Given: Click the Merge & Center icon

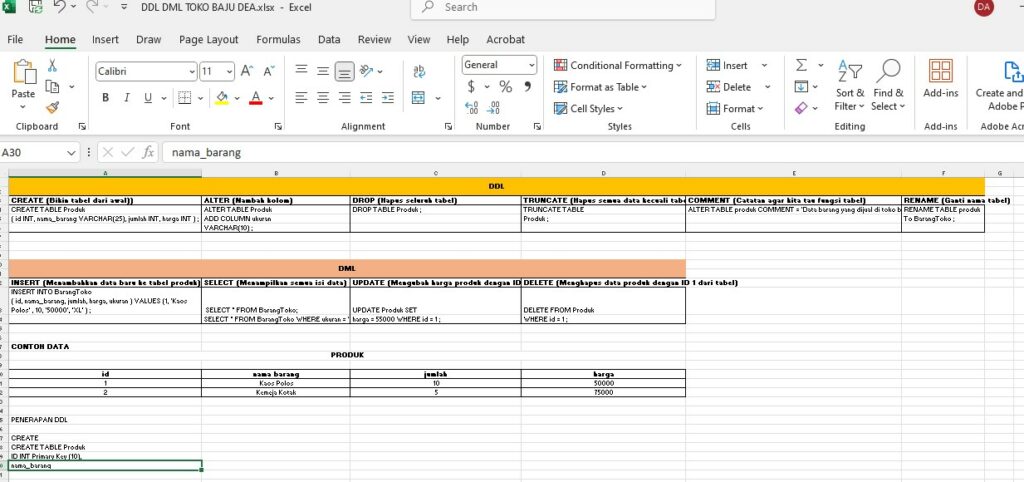Looking at the screenshot, I should pyautogui.click(x=420, y=98).
